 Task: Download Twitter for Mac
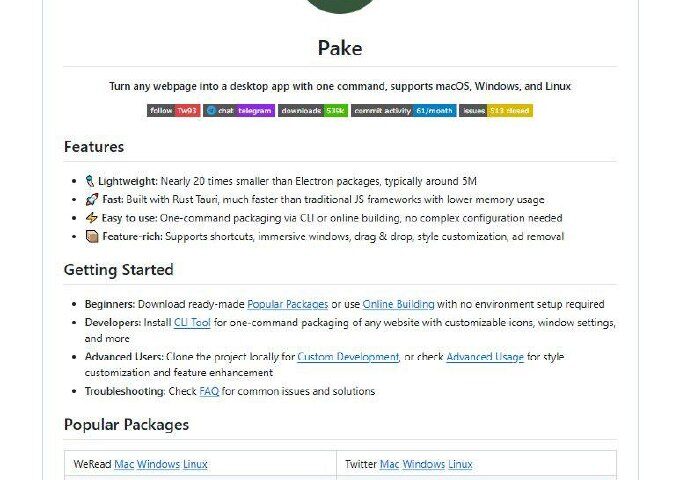coord(390,464)
